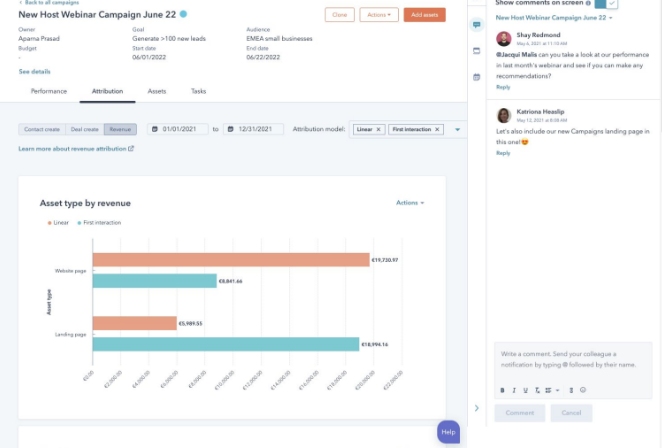Click info icon next to Show comments on screen
Screen dimensions: 662x448
(x=588, y=3)
